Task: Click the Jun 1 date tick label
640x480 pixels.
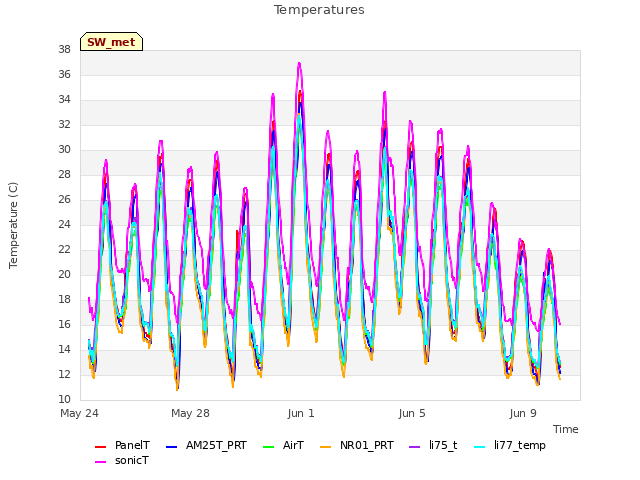Action: pos(301,413)
